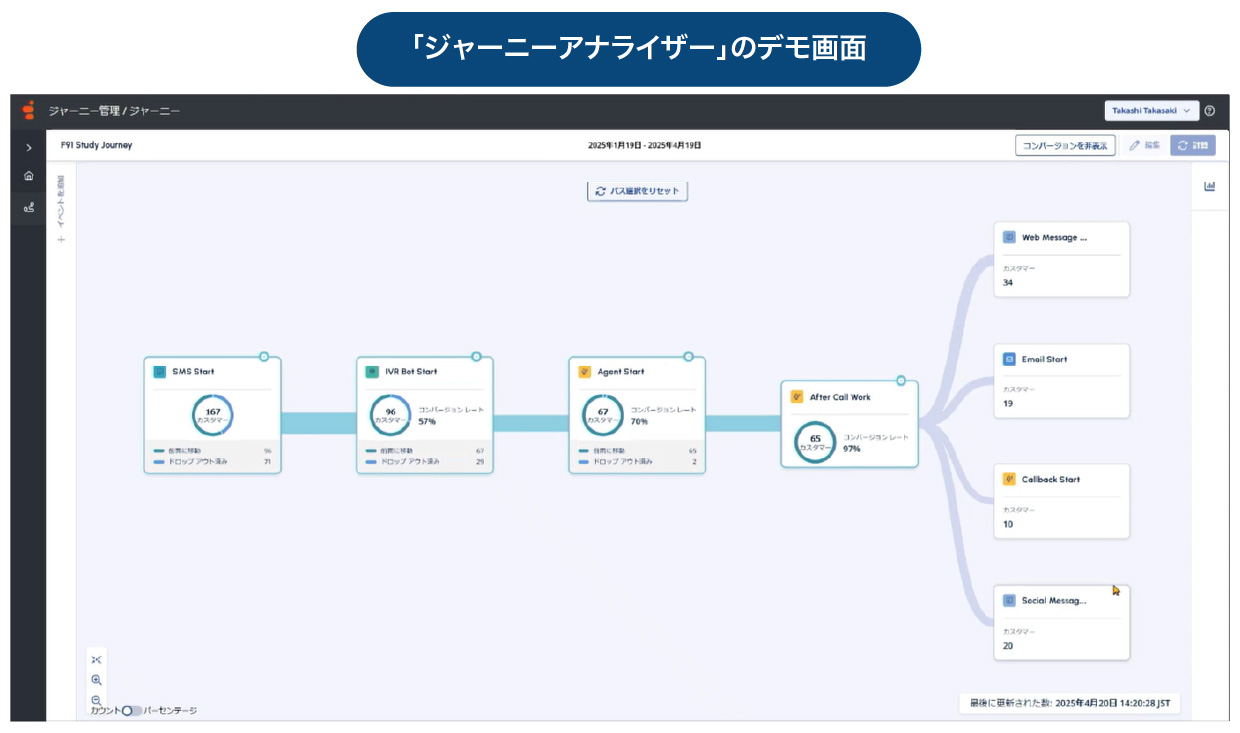Click the 67 customers ring in Agent Start
The width and height of the screenshot is (1240, 733).
click(603, 415)
